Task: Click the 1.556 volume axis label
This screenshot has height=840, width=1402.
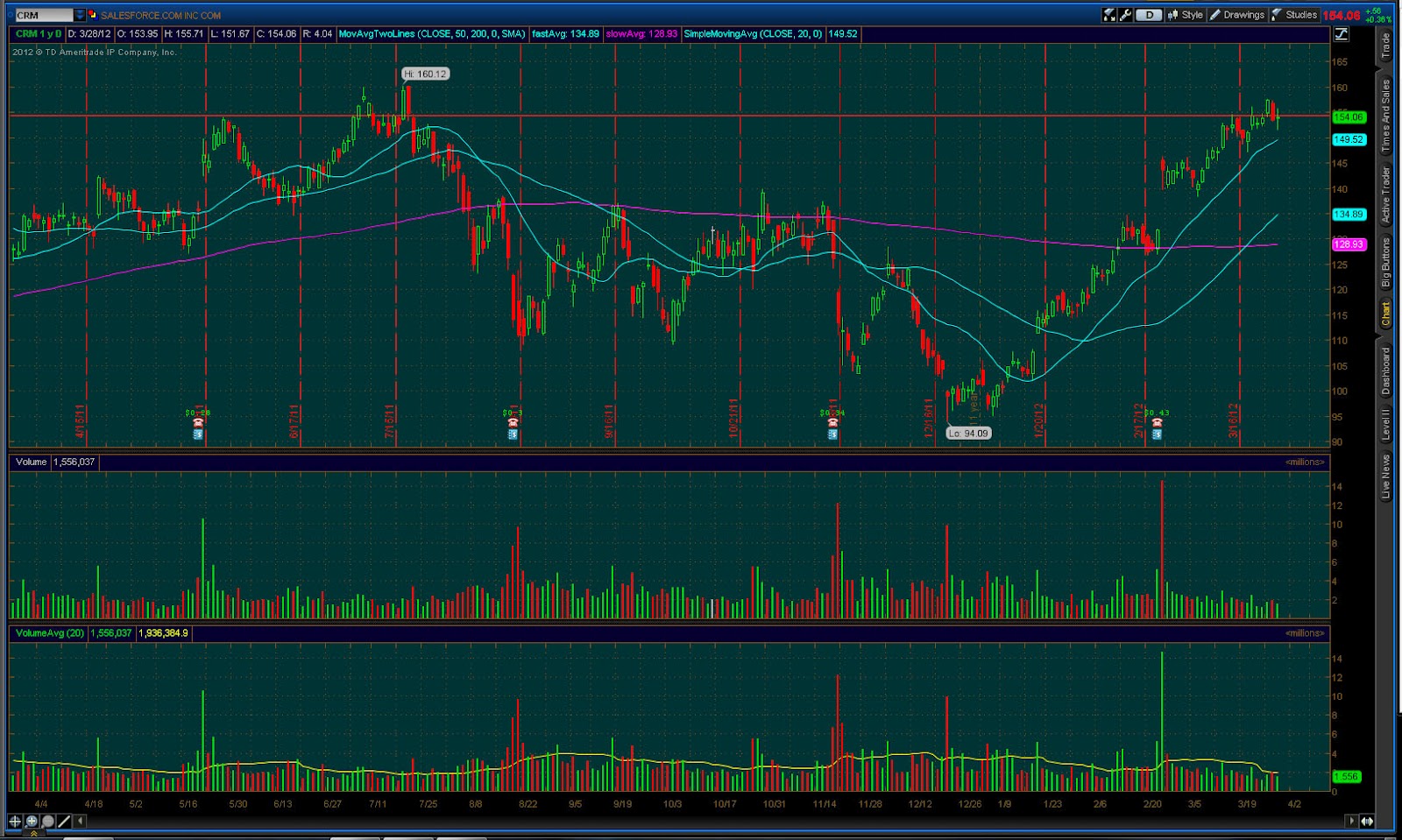Action: (x=1347, y=776)
